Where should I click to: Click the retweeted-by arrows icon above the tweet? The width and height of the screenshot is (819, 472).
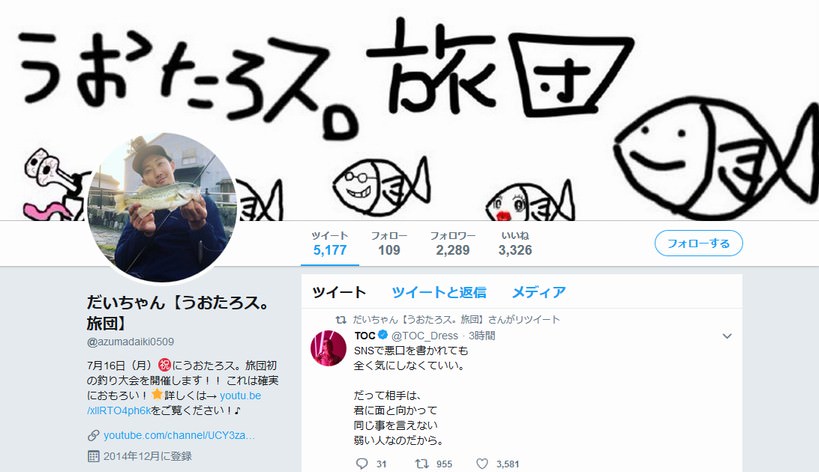[341, 320]
